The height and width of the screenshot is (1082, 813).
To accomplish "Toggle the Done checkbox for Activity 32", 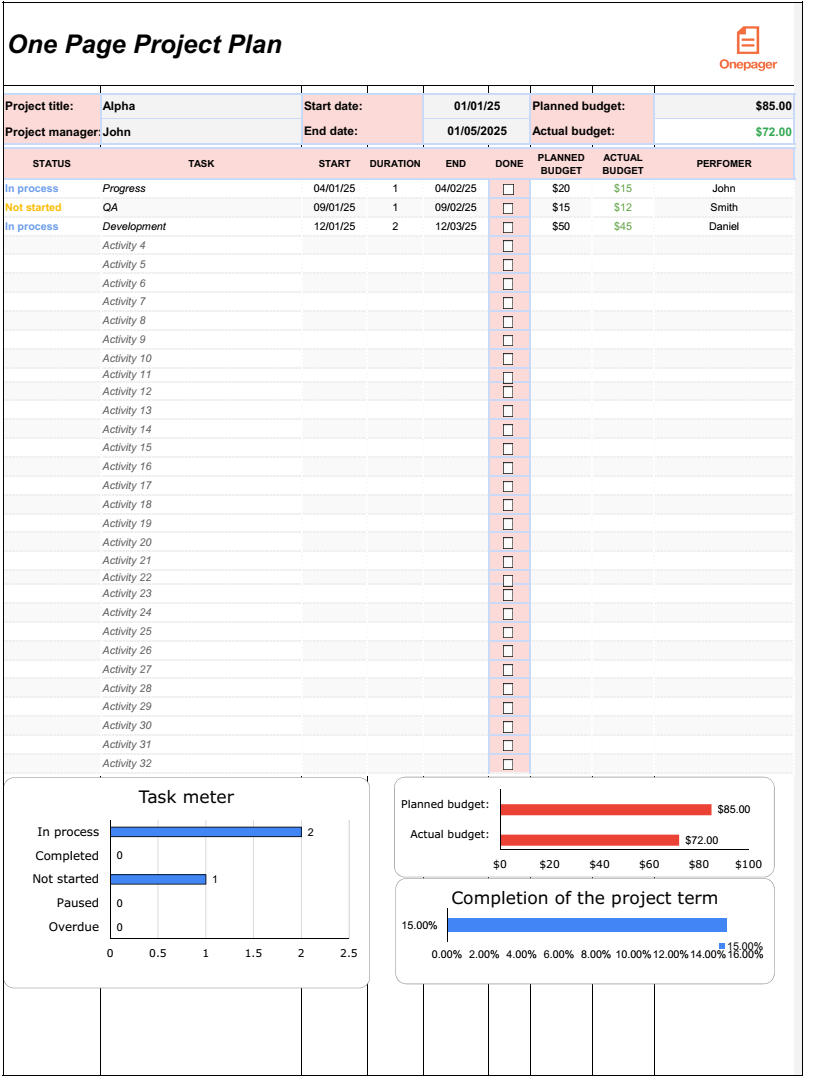I will [x=508, y=765].
